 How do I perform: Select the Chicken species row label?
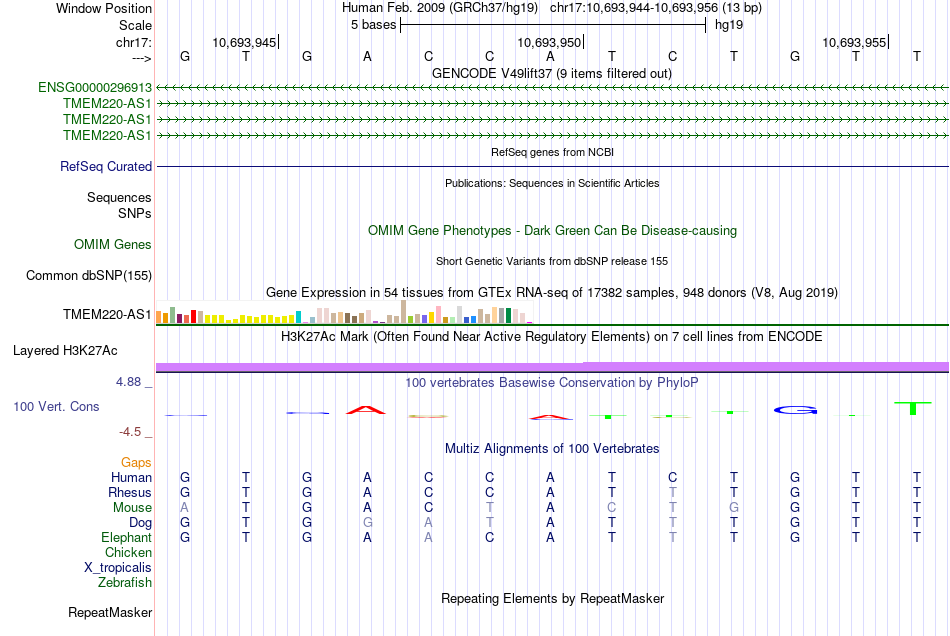(x=128, y=552)
